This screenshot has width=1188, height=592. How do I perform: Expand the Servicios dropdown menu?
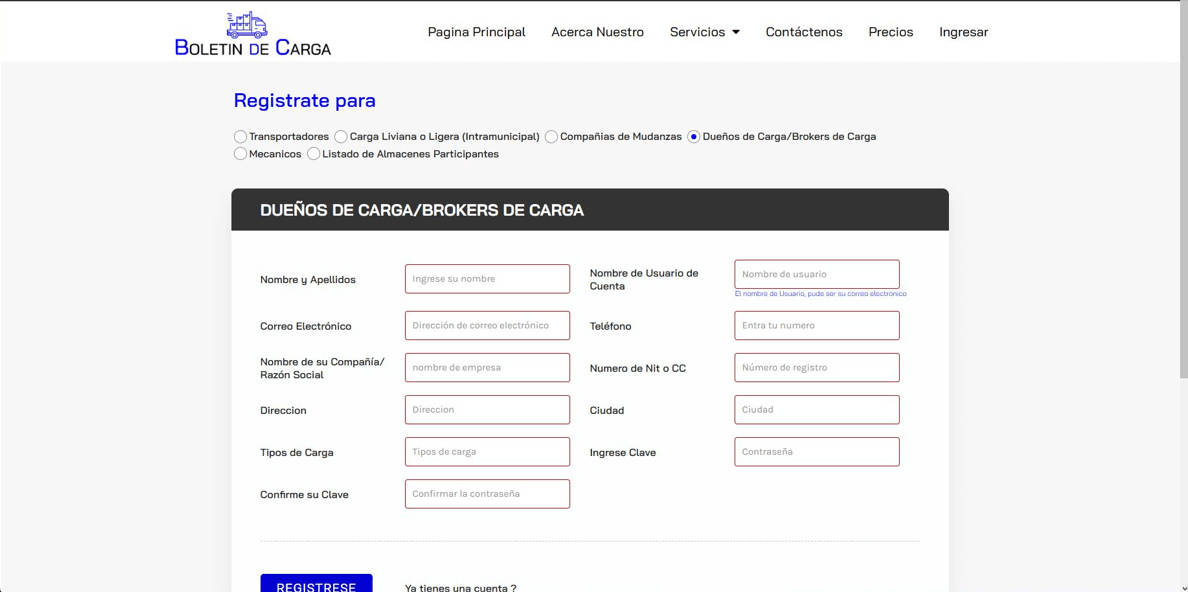click(x=704, y=32)
